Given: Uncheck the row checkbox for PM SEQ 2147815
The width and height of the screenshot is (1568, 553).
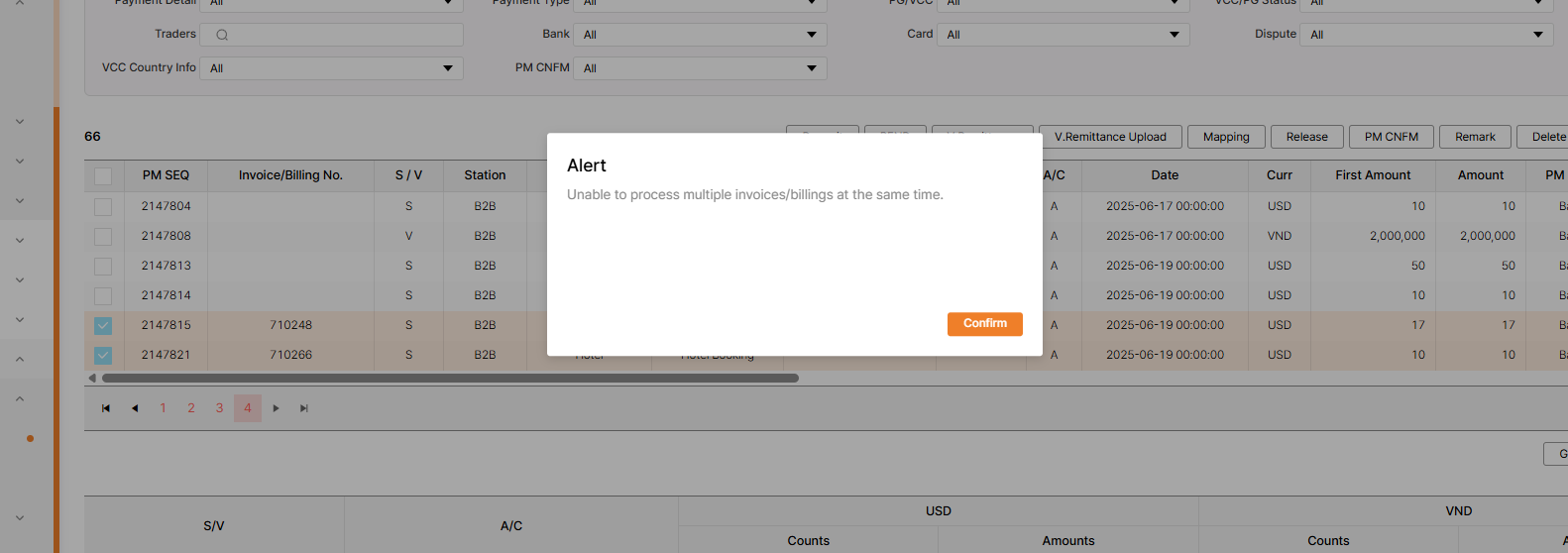Looking at the screenshot, I should [103, 325].
